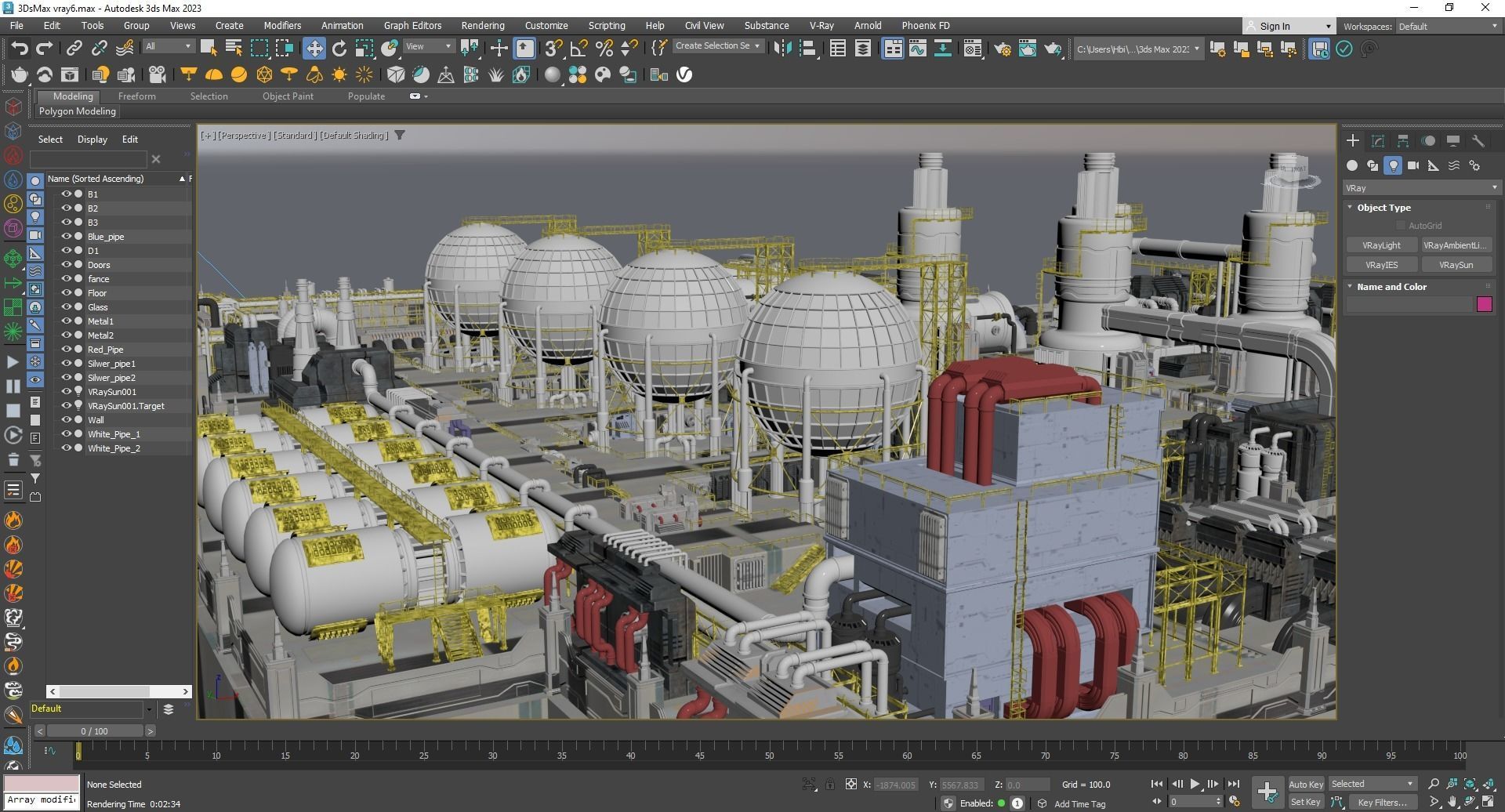
Task: Toggle Percent Snap icon
Action: 604,49
